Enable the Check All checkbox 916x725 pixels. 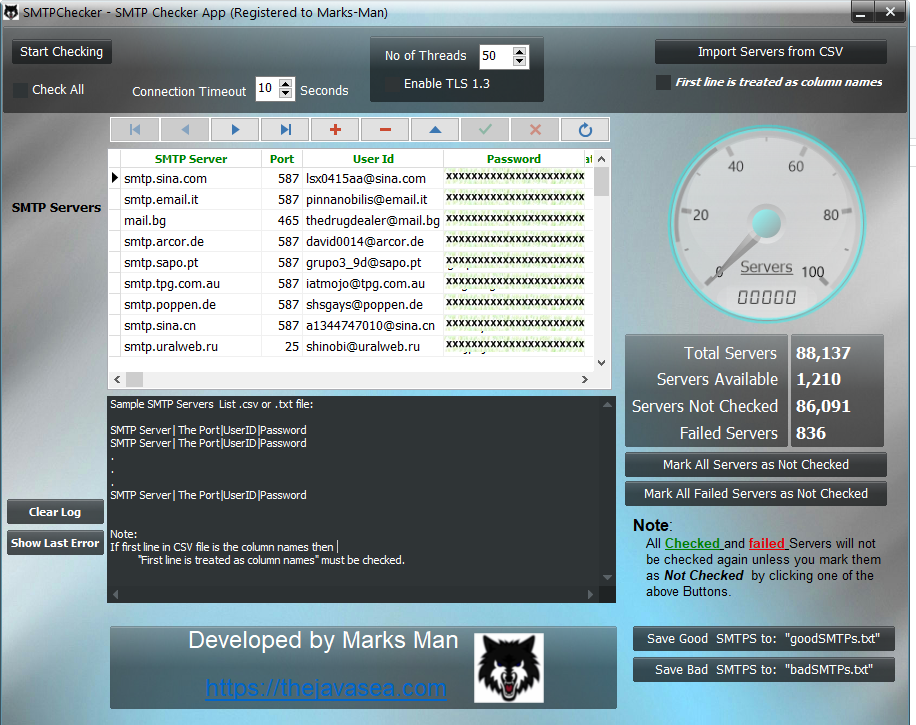pyautogui.click(x=21, y=90)
